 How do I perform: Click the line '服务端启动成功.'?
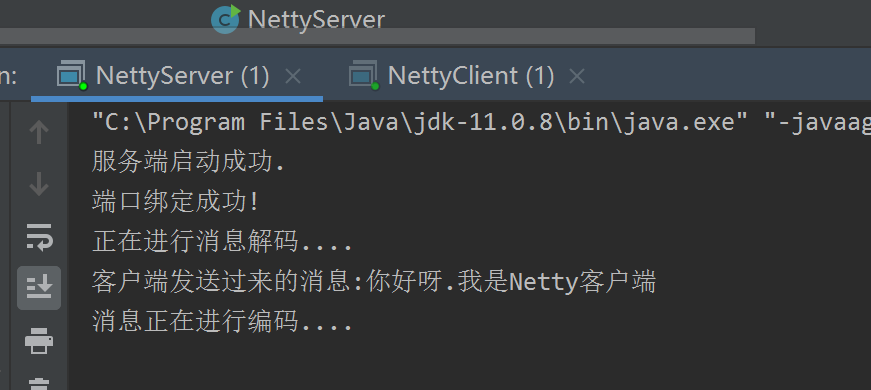click(188, 162)
